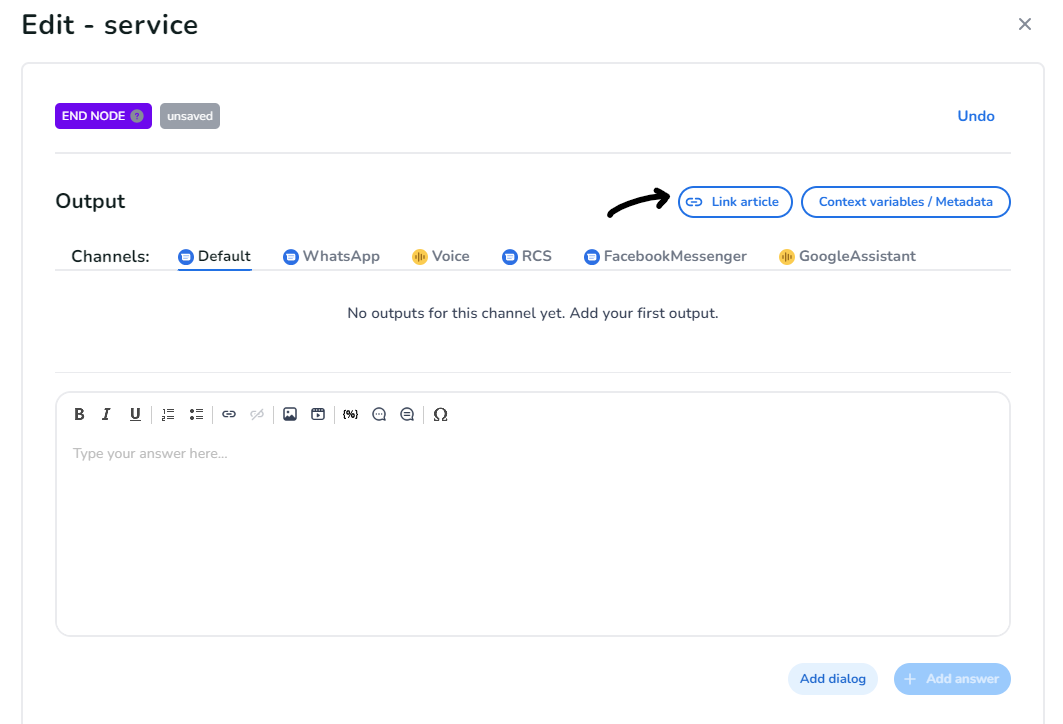This screenshot has height=724, width=1063.
Task: Open the RCS channel tab
Action: pyautogui.click(x=526, y=256)
